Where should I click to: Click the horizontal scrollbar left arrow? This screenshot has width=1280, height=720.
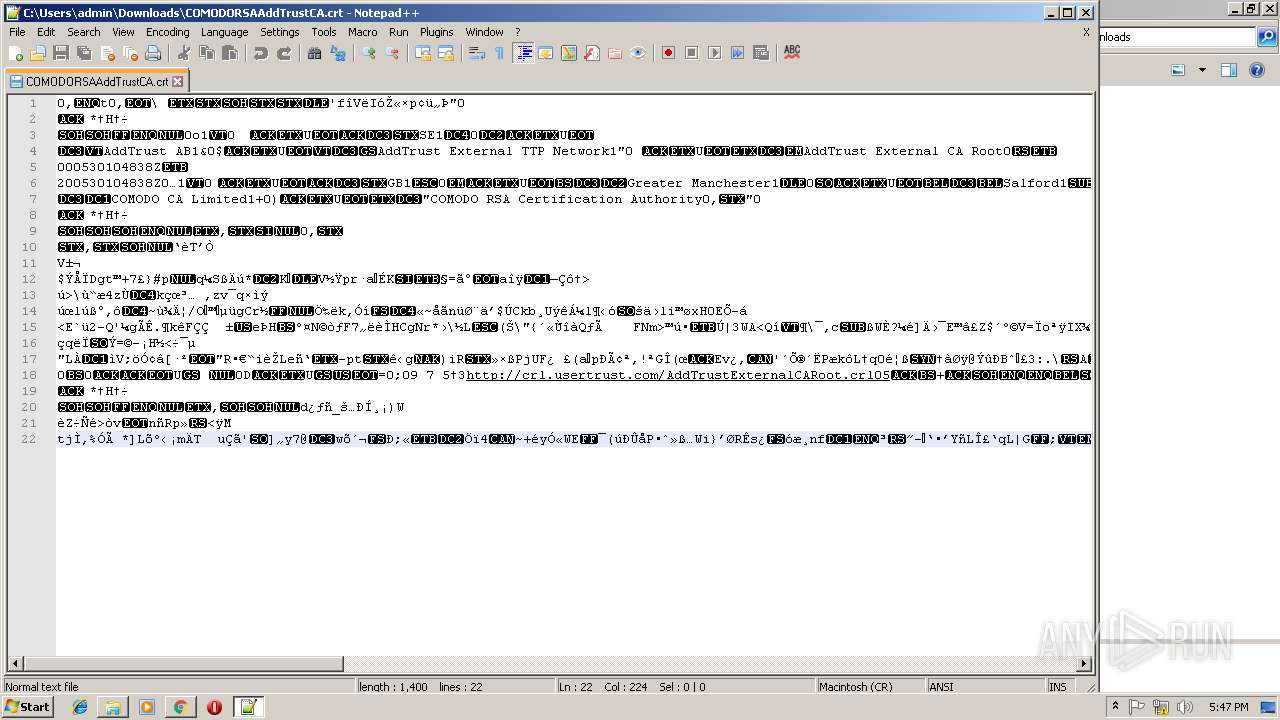tap(15, 663)
